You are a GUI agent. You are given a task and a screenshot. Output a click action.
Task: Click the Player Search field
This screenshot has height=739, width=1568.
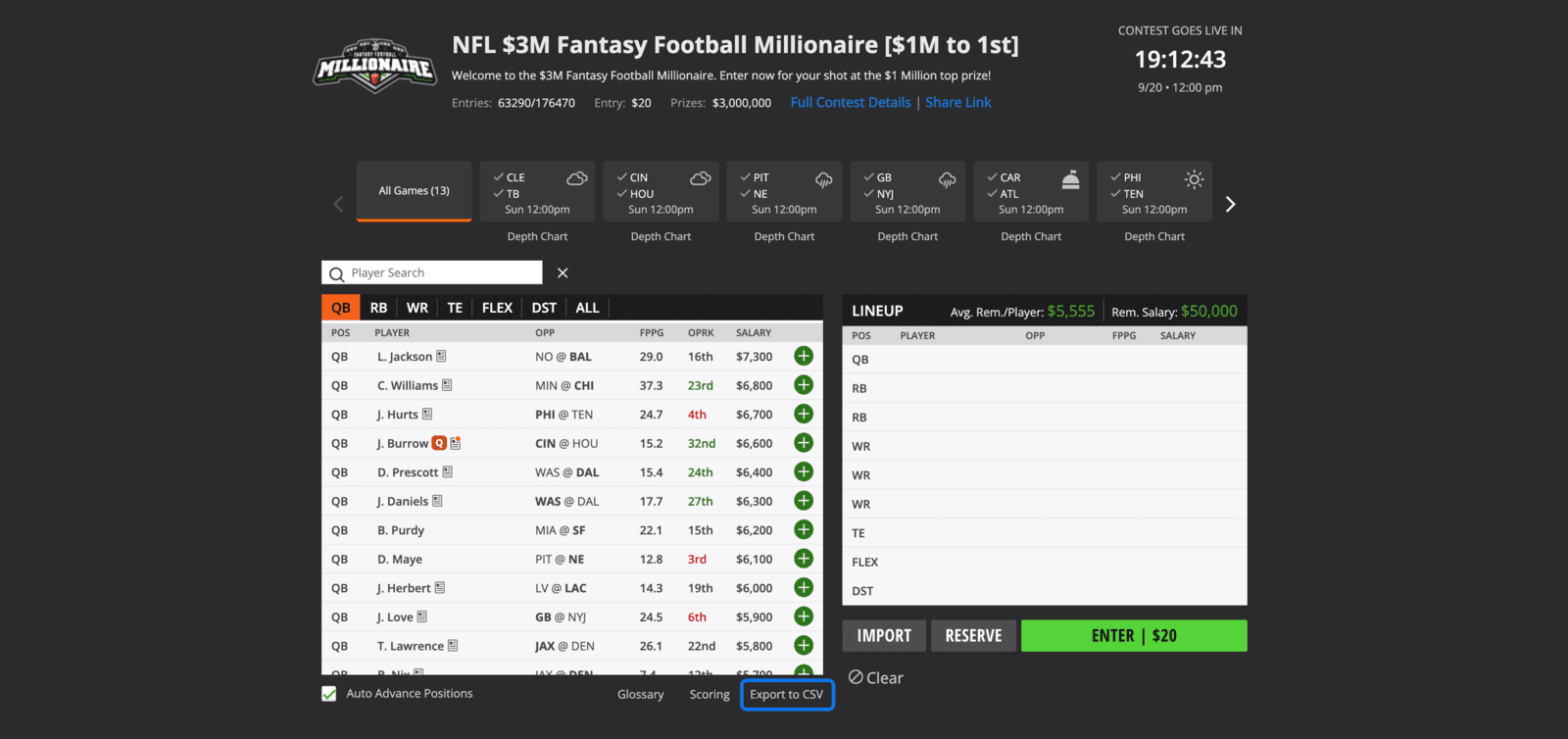coord(432,272)
